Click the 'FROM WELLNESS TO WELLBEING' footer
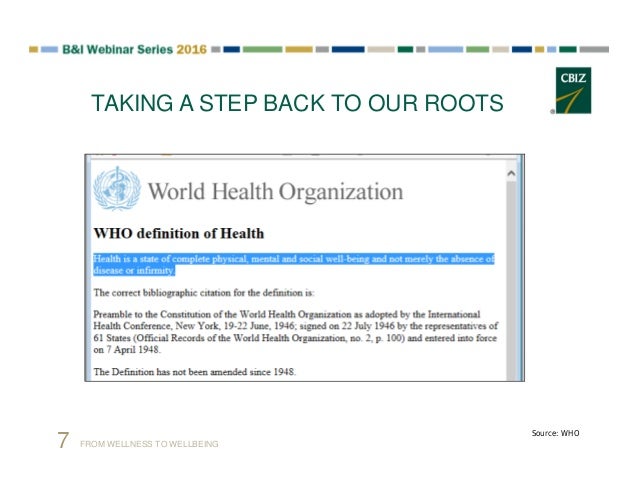 [149, 444]
